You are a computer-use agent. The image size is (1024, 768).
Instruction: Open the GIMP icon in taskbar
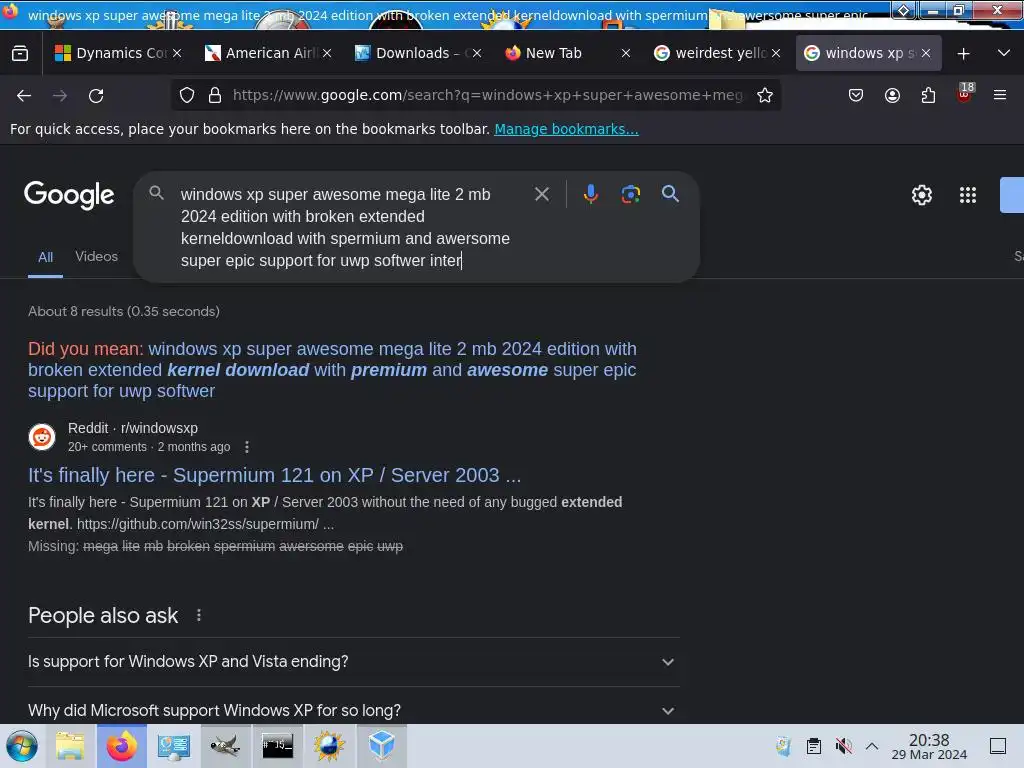point(225,746)
